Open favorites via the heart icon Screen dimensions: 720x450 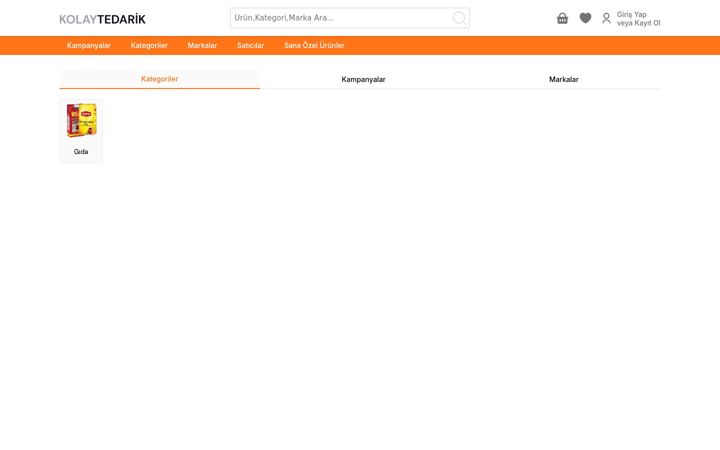click(585, 18)
